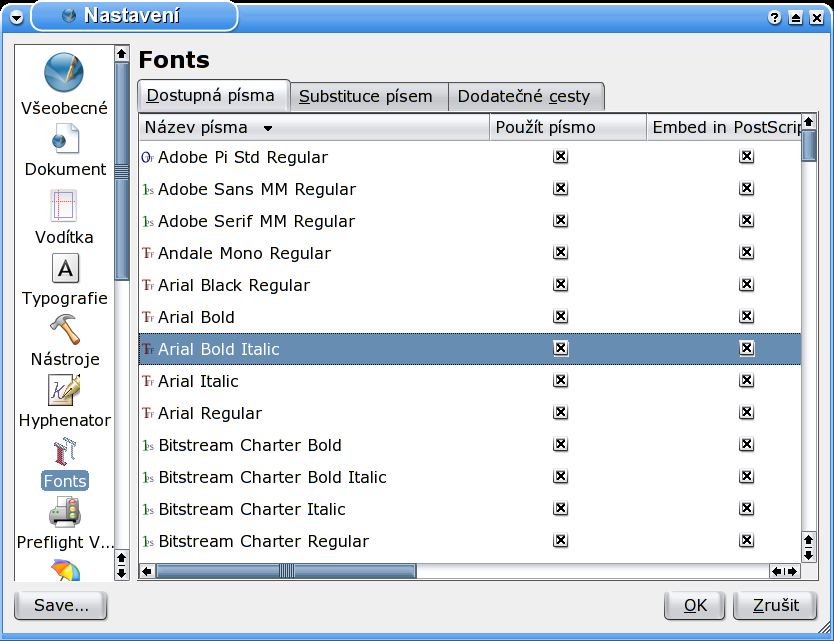Toggle PostScript embedding for Bitstream Charter Bold
The width and height of the screenshot is (834, 641).
(x=746, y=445)
